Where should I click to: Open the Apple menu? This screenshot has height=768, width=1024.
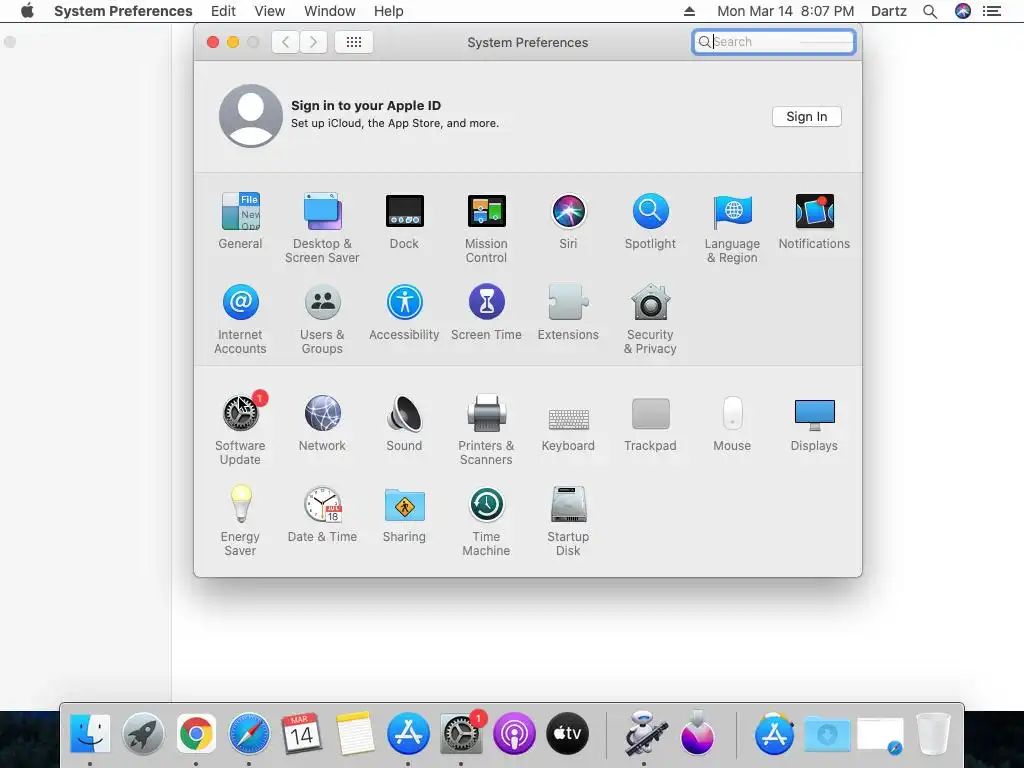(x=27, y=11)
